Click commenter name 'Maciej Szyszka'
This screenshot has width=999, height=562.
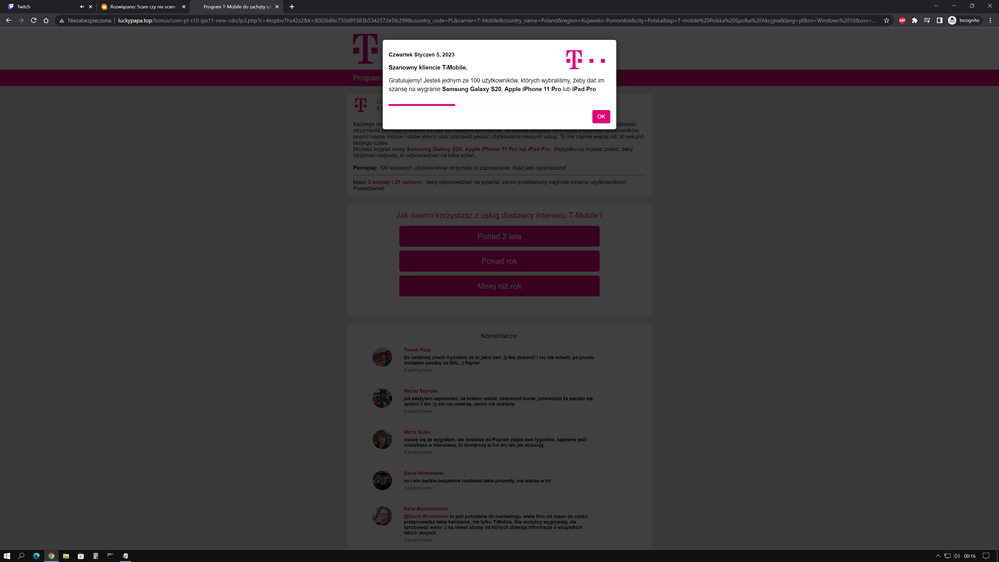tap(420, 391)
